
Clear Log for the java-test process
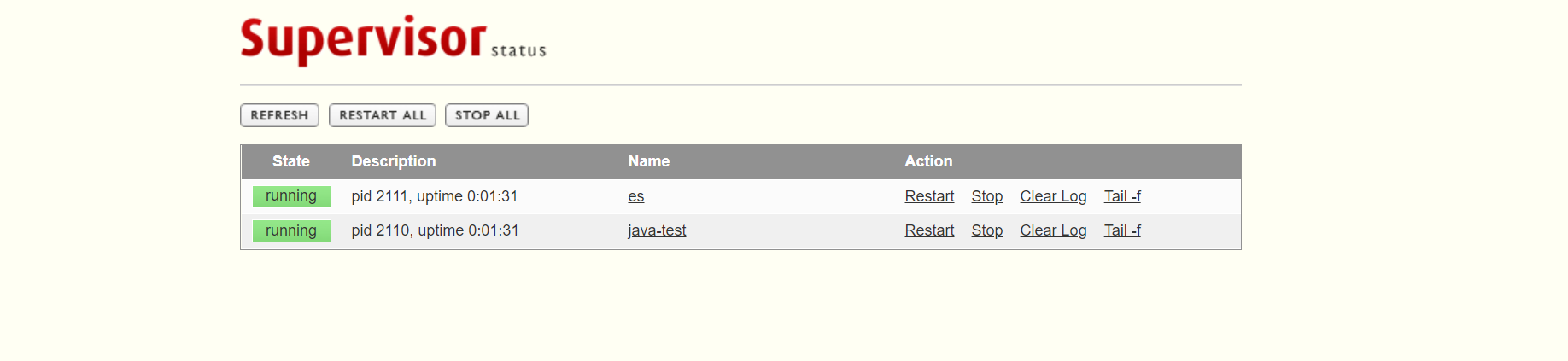(x=1053, y=230)
